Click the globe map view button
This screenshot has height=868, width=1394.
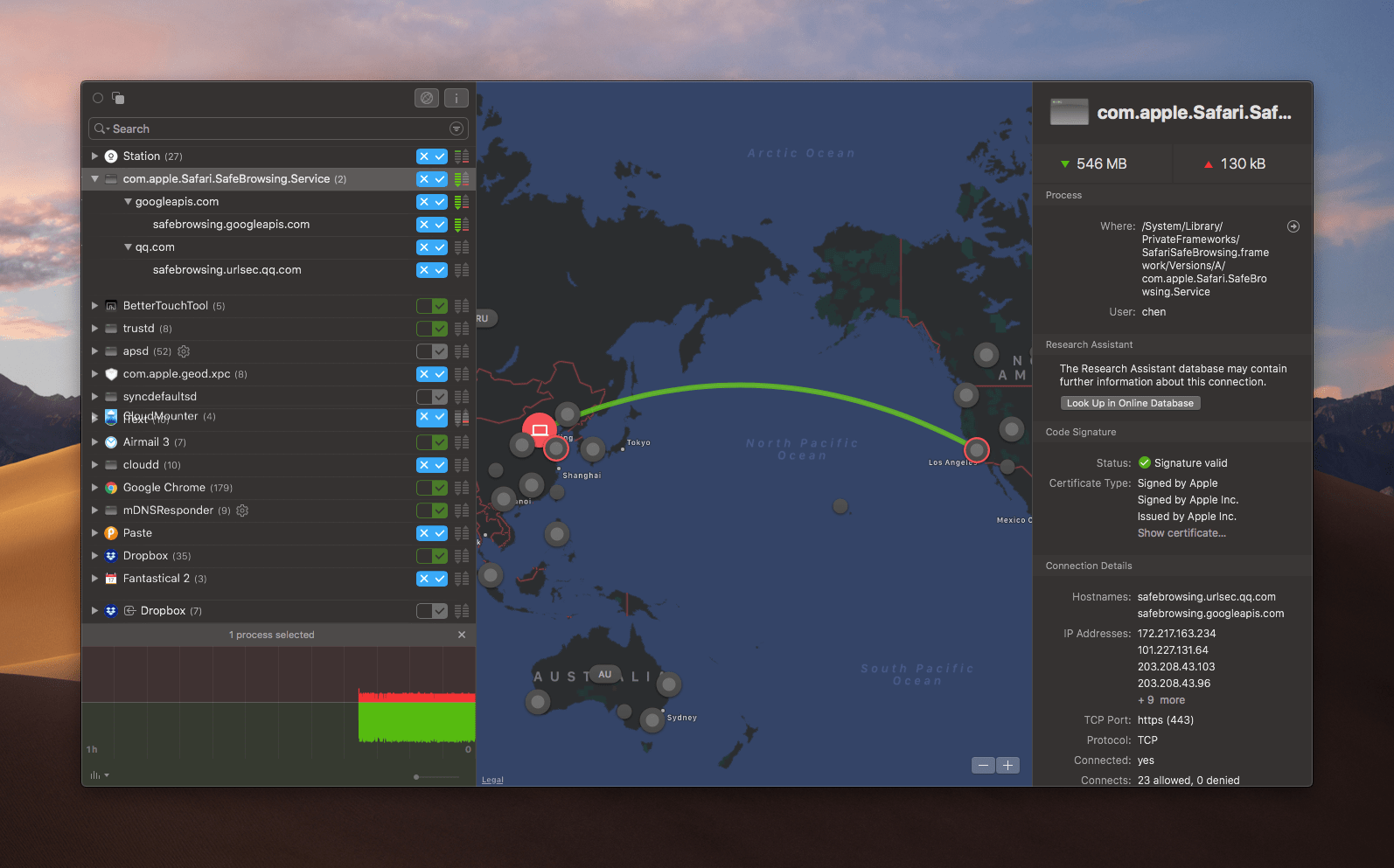427,98
